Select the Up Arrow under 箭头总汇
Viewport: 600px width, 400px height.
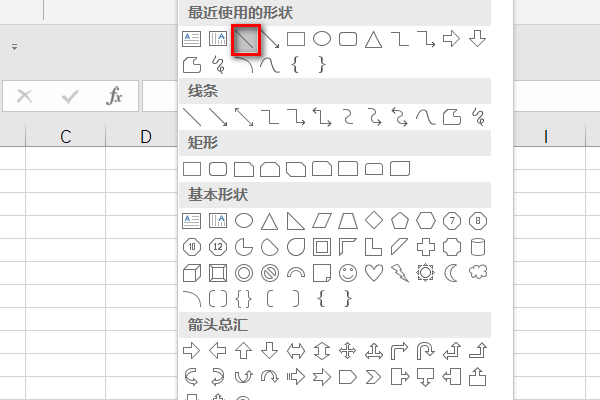tap(244, 351)
